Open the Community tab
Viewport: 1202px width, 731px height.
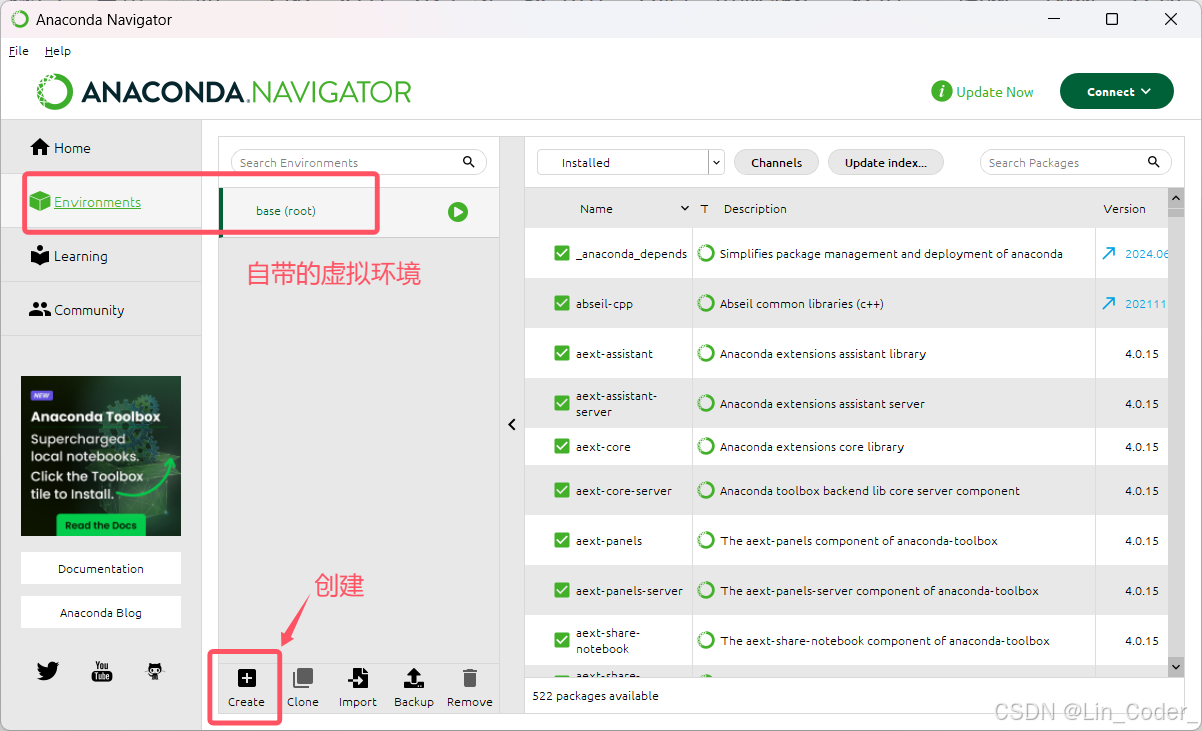102,310
